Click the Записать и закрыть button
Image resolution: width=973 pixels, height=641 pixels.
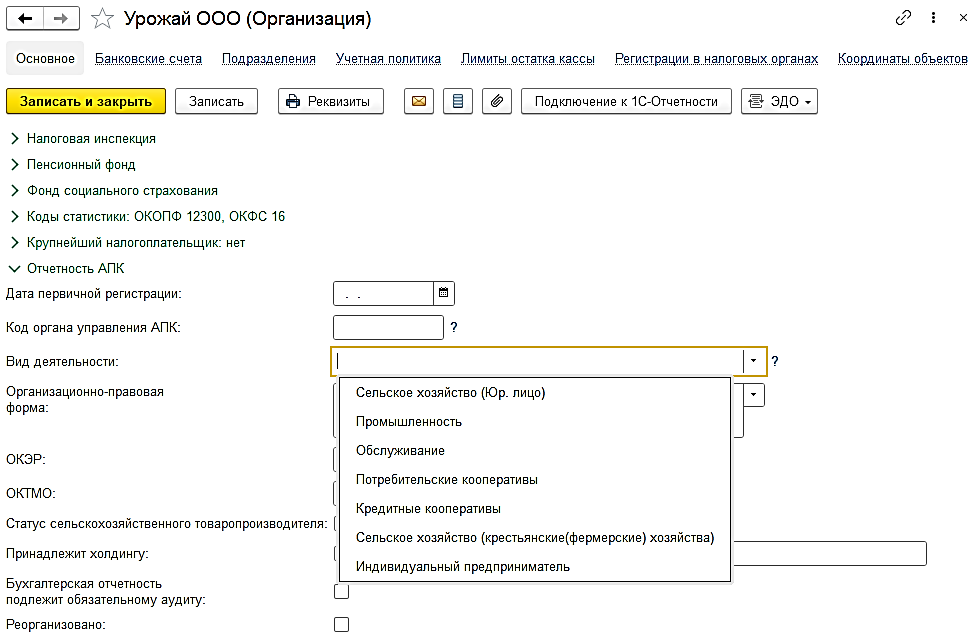pos(86,101)
